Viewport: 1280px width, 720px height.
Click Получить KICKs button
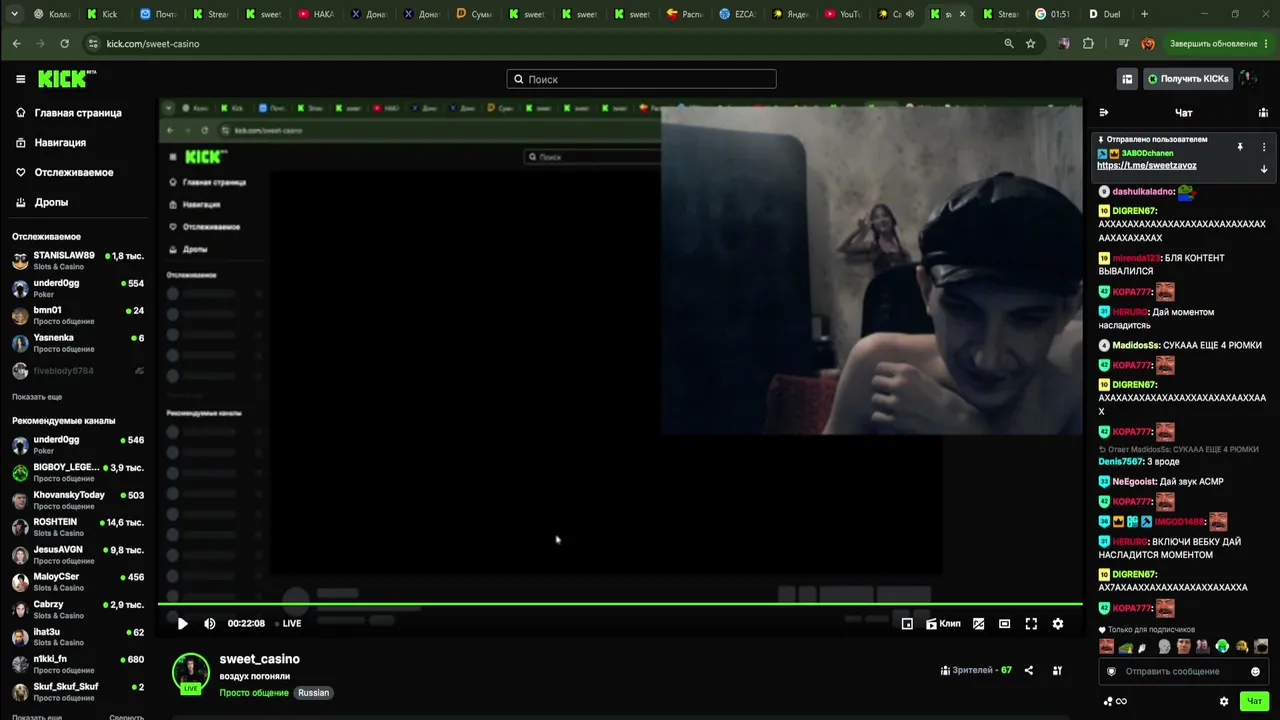coord(1188,79)
